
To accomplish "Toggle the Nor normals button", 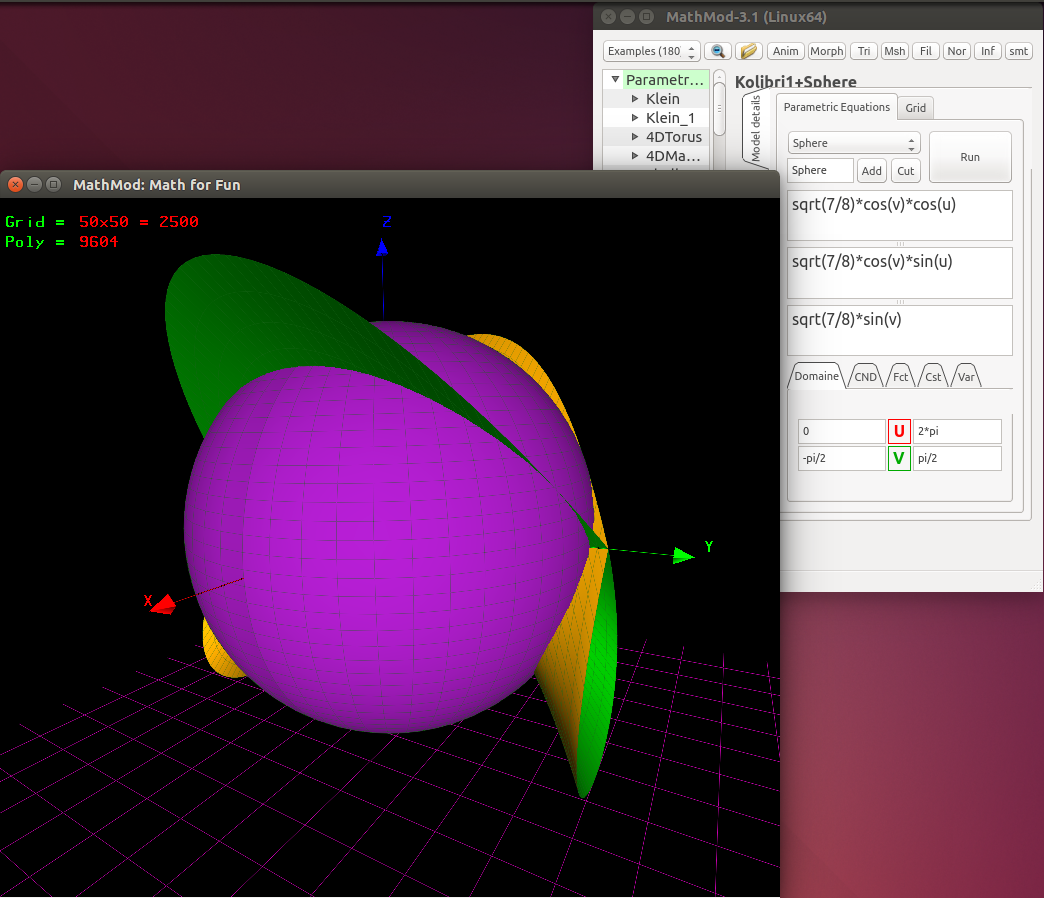I will pos(957,51).
